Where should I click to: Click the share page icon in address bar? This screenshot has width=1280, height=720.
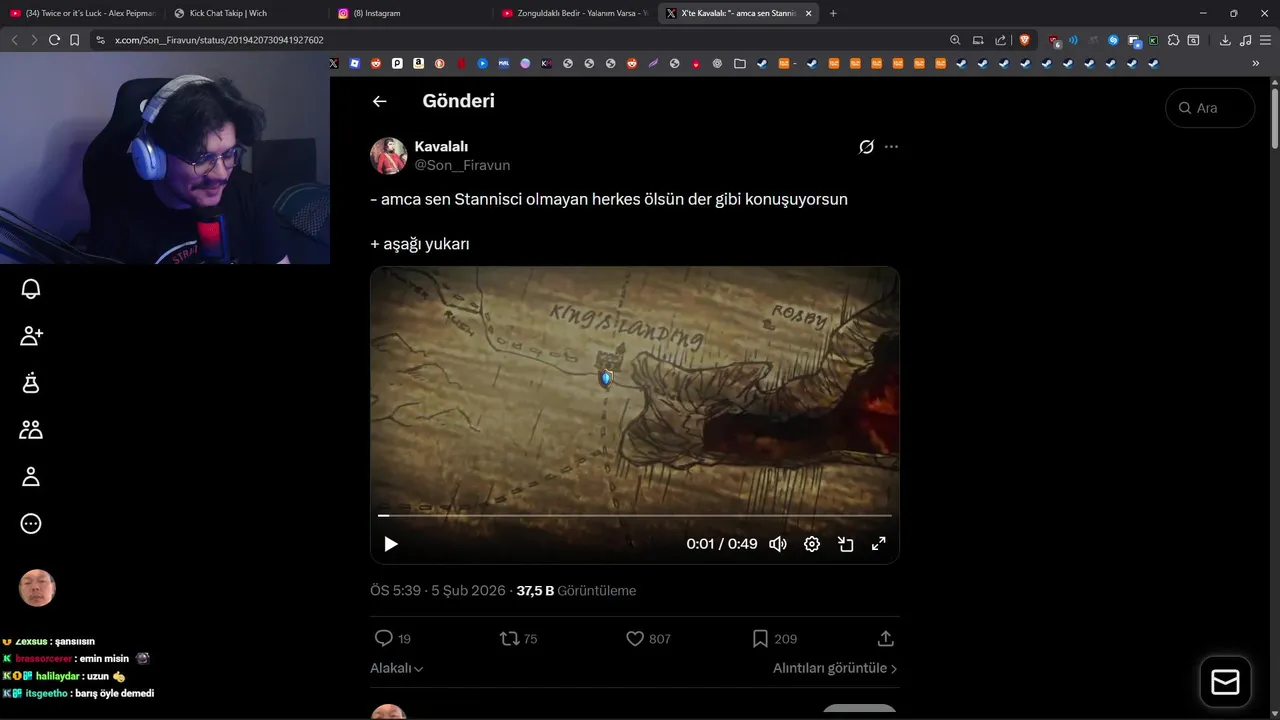(1001, 40)
